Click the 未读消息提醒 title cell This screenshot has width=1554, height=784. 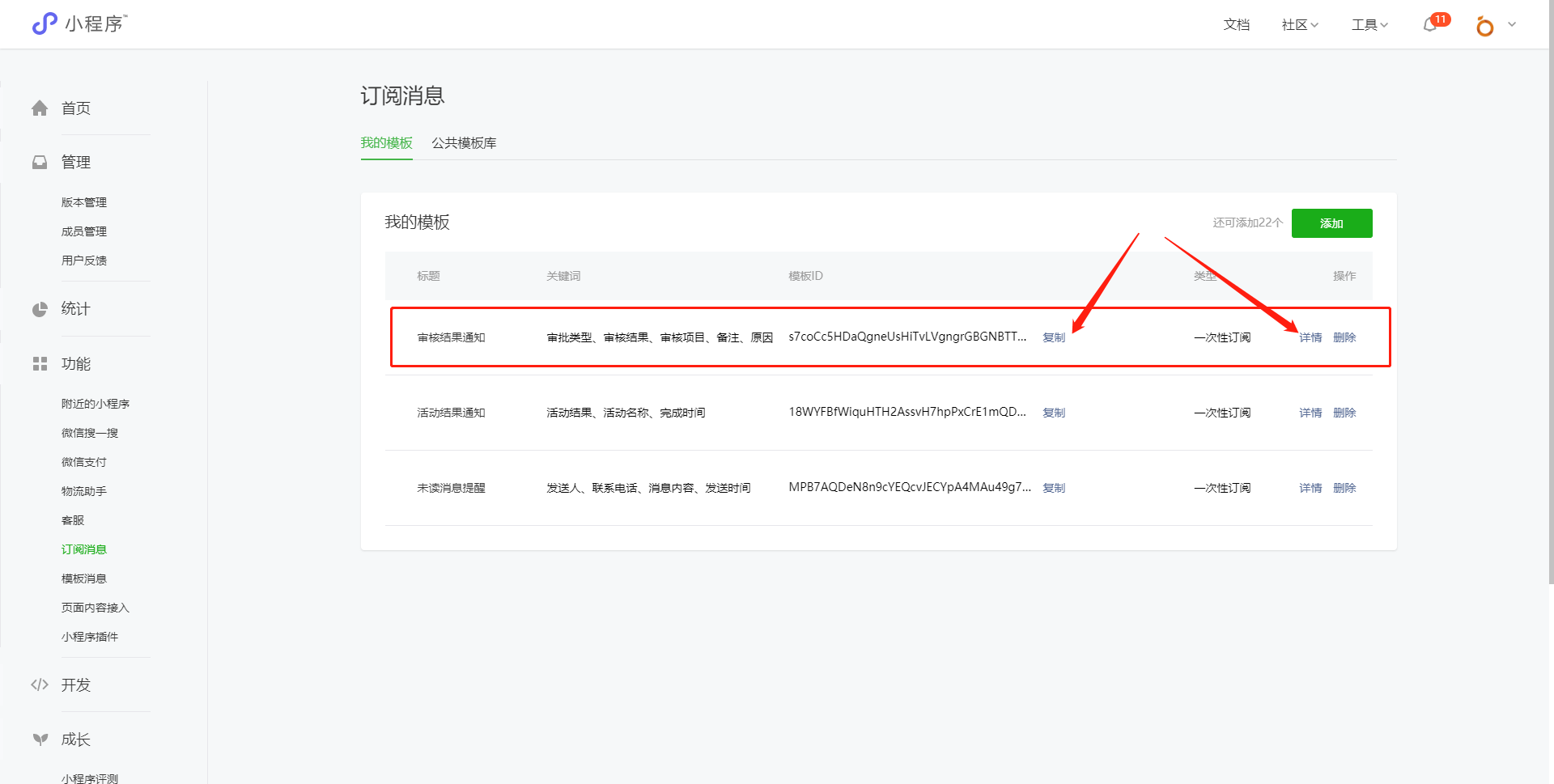coord(451,488)
